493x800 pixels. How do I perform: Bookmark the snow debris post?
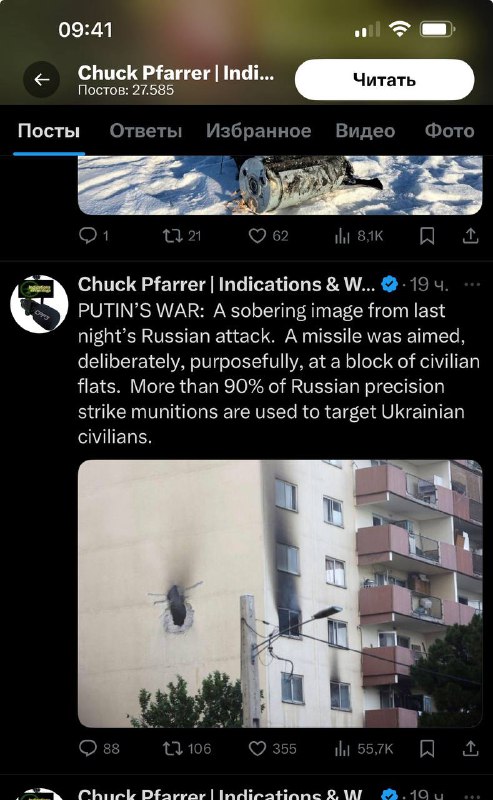pos(427,236)
